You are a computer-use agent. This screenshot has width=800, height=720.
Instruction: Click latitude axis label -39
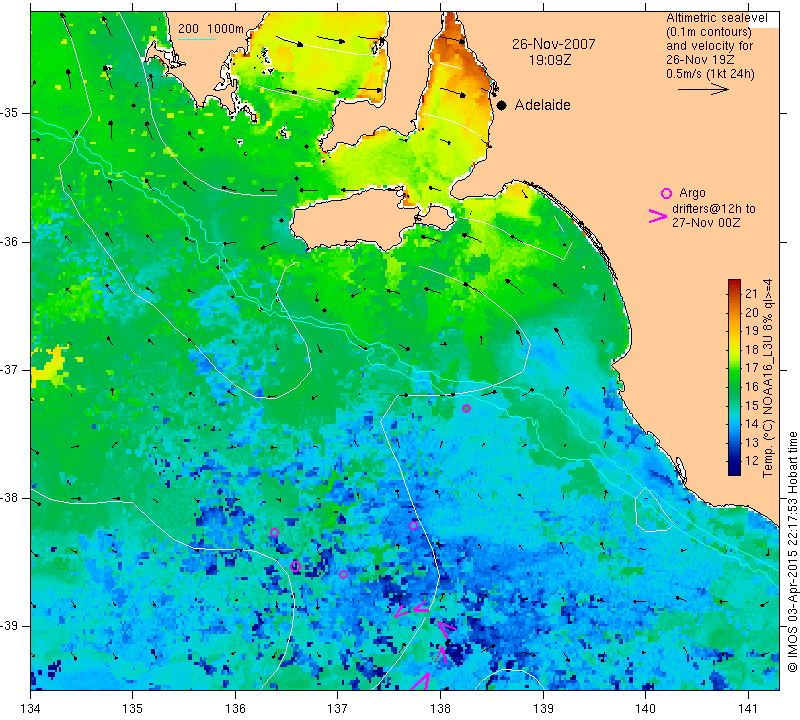coord(10,626)
